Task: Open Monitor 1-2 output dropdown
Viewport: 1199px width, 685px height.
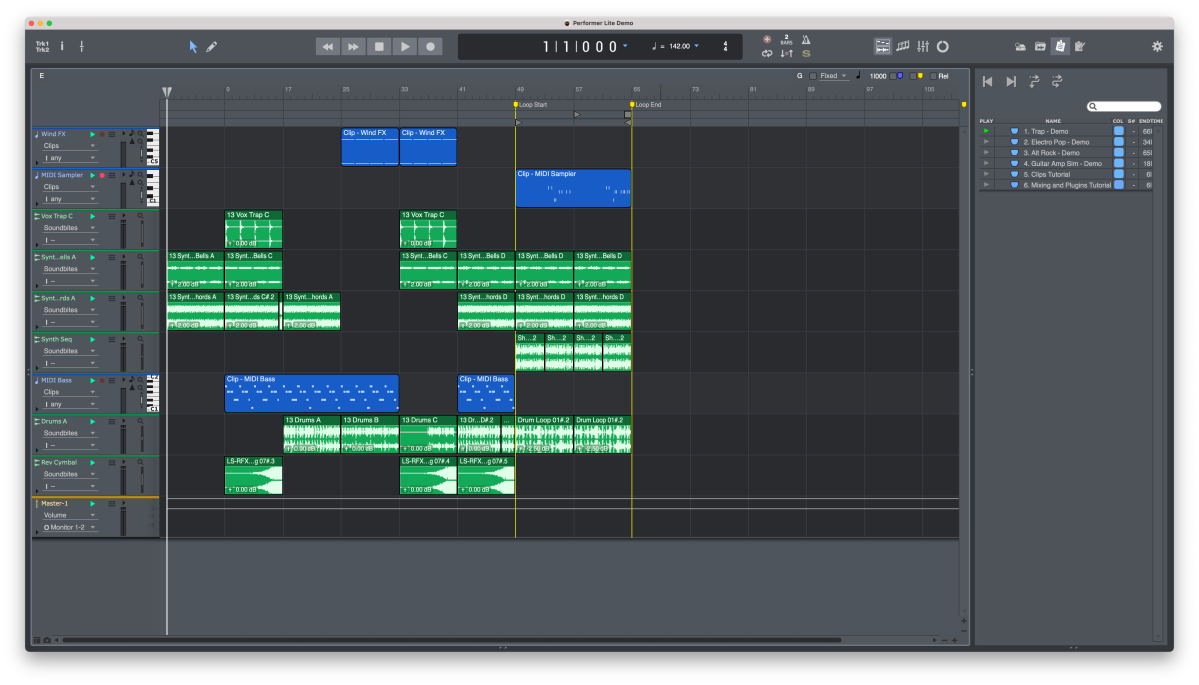Action: coord(69,528)
